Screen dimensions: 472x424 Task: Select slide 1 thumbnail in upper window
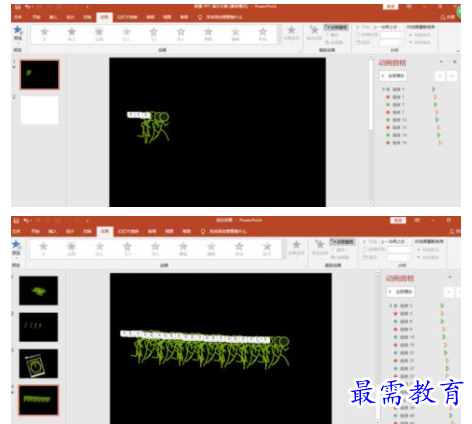pos(40,75)
